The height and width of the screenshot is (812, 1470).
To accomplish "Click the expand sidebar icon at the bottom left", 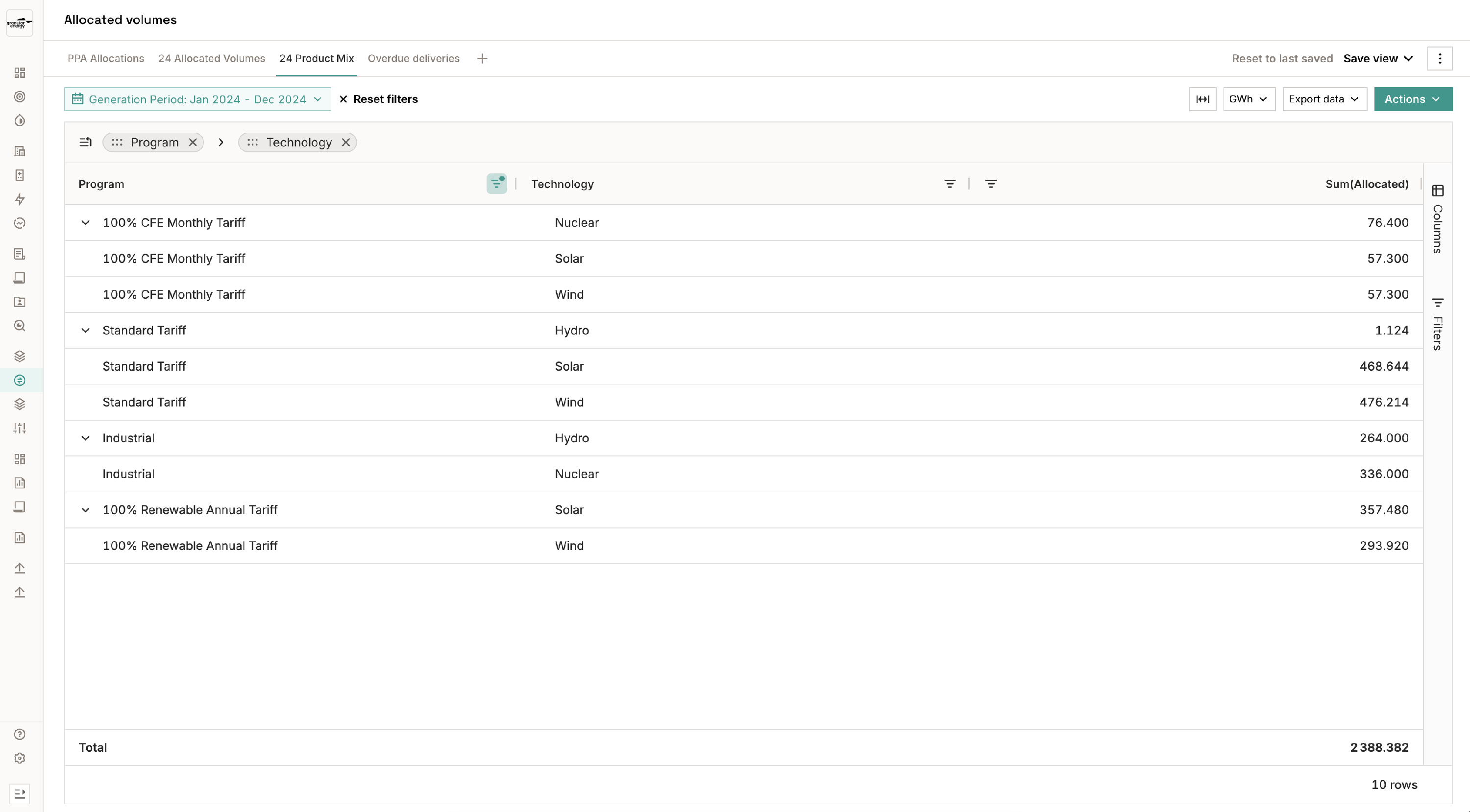I will click(x=20, y=794).
